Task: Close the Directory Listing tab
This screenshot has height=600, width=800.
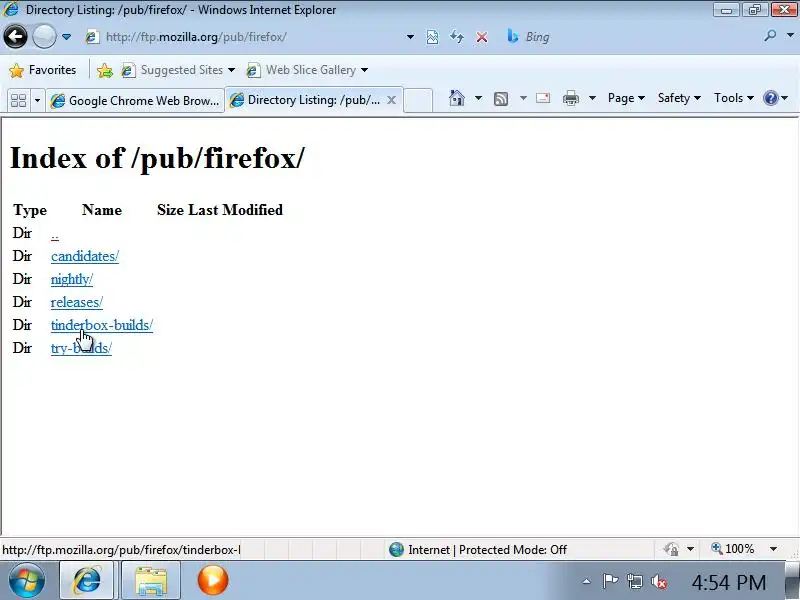Action: click(x=391, y=100)
